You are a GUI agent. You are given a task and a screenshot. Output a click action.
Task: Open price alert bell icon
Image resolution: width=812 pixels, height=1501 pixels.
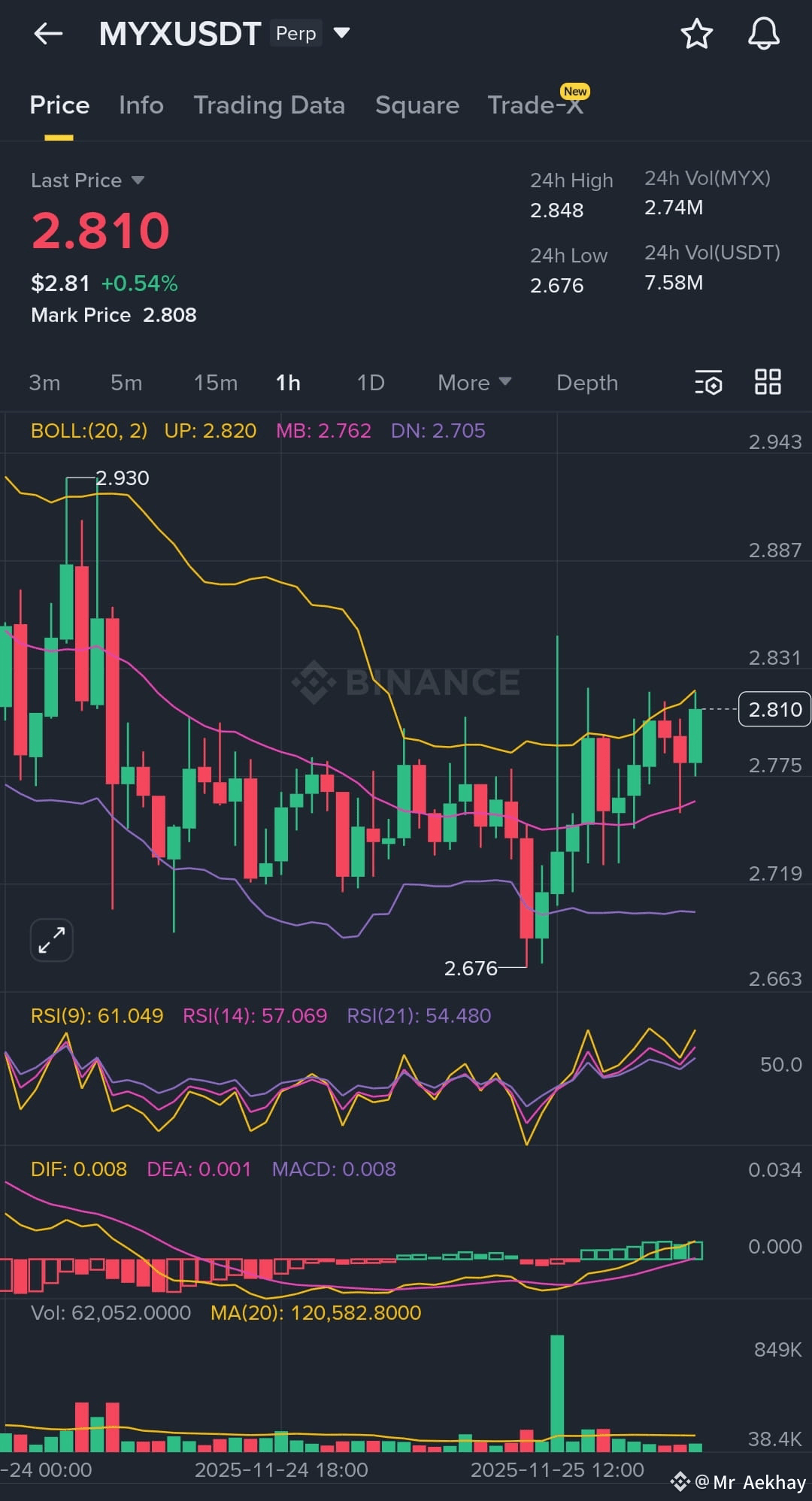pyautogui.click(x=763, y=34)
